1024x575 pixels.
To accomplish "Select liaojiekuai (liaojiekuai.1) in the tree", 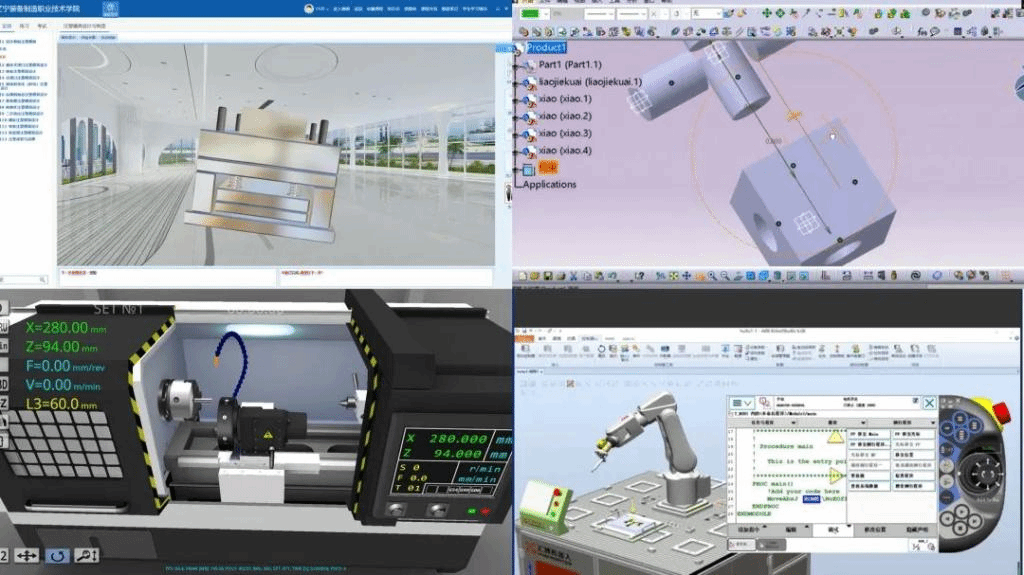I will (590, 82).
